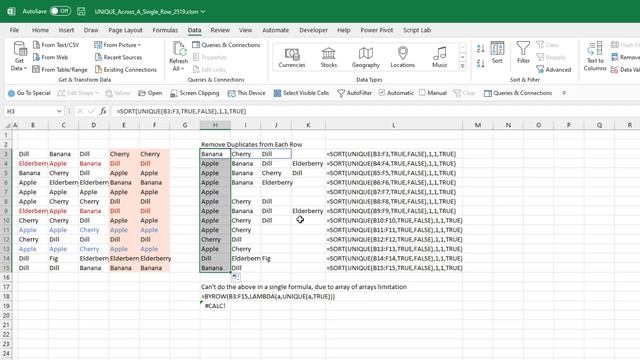Click the Select All corner triangle

coord(8,125)
